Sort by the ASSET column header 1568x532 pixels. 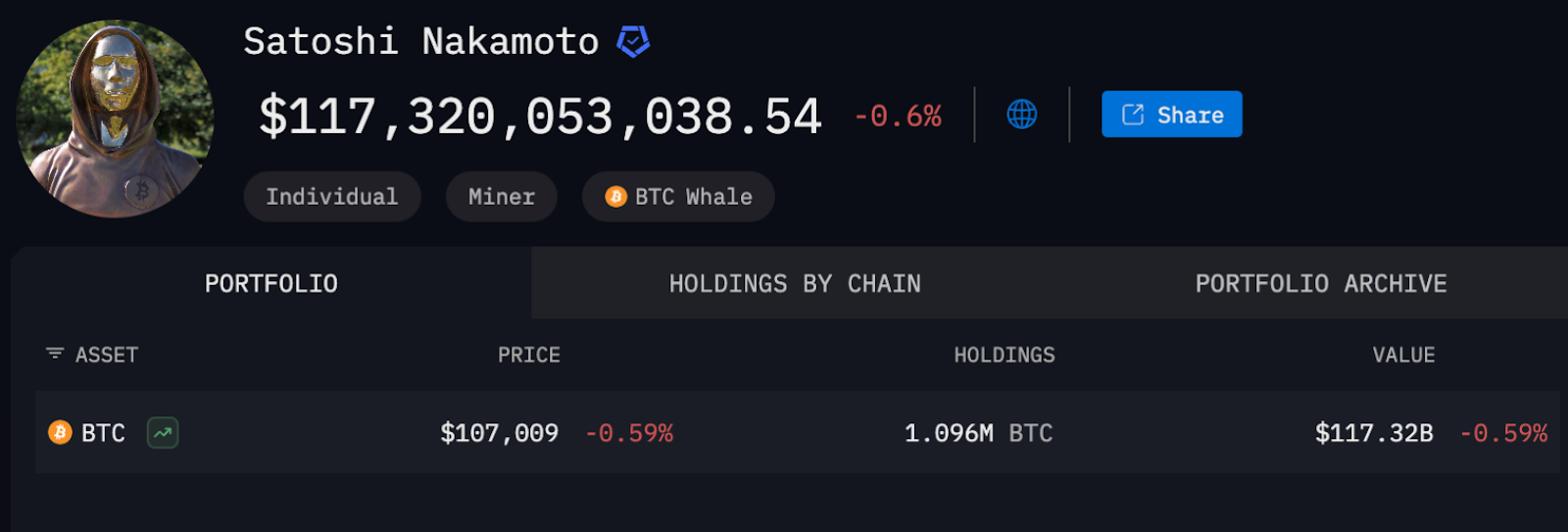(107, 355)
